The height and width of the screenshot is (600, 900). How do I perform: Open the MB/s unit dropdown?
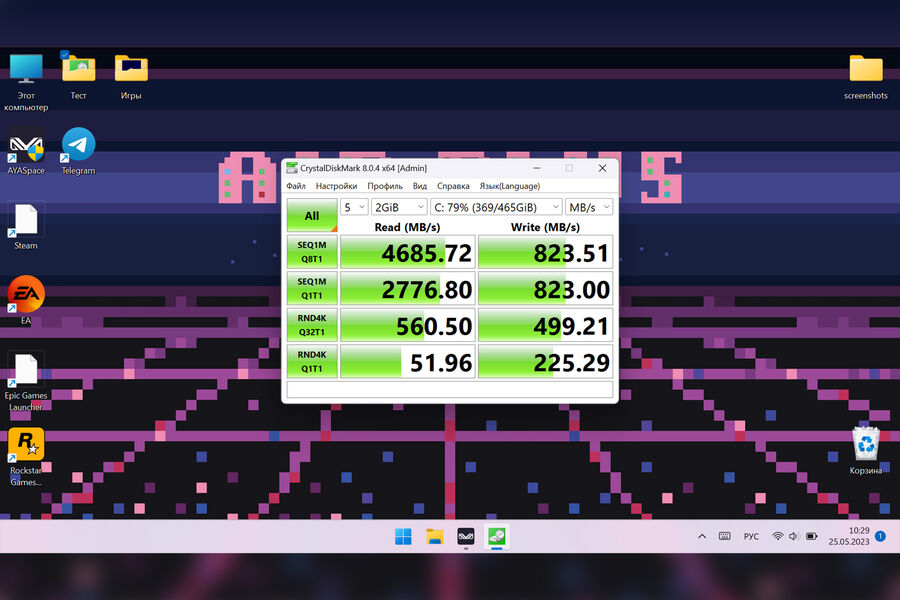[589, 207]
